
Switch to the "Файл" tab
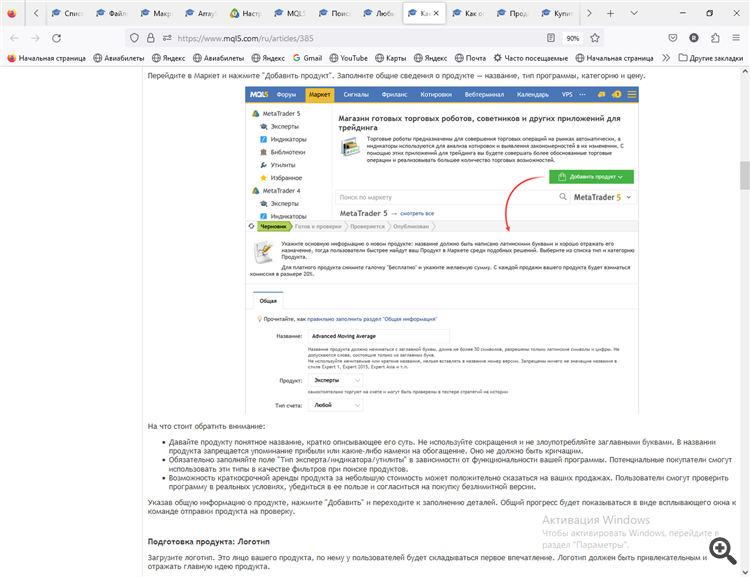pos(112,13)
